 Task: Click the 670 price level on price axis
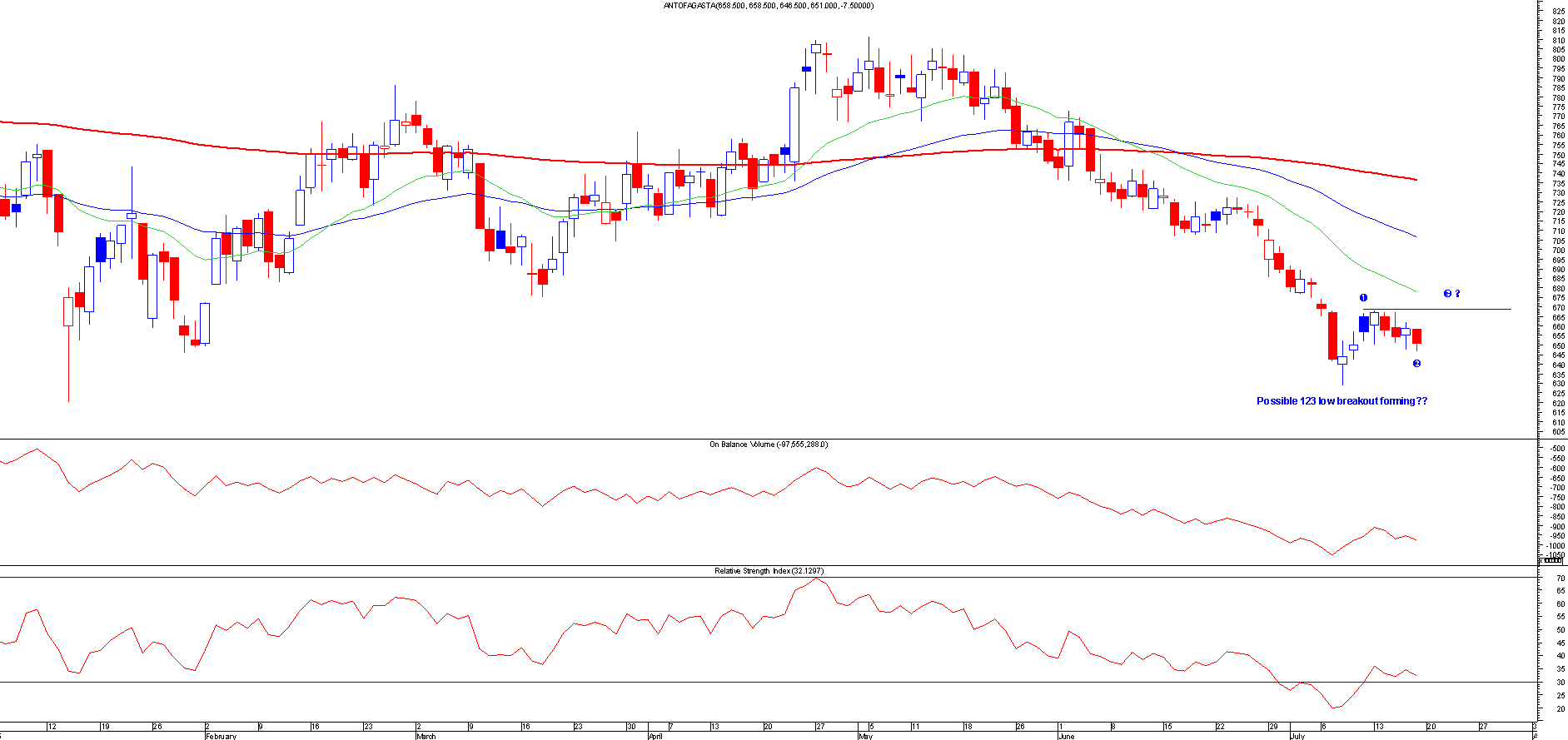(1558, 308)
